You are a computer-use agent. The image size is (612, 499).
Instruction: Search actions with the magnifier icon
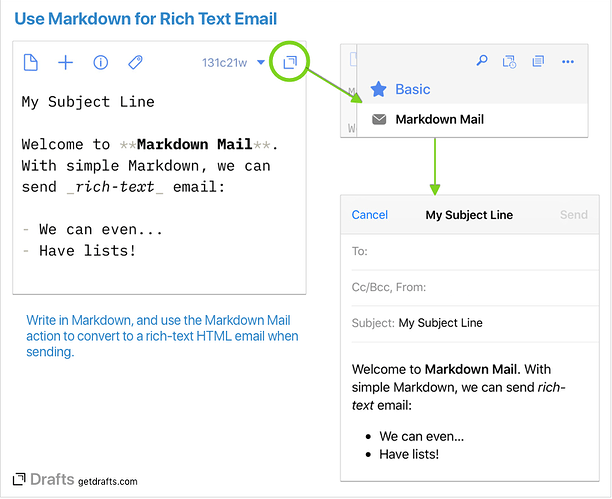[x=482, y=61]
